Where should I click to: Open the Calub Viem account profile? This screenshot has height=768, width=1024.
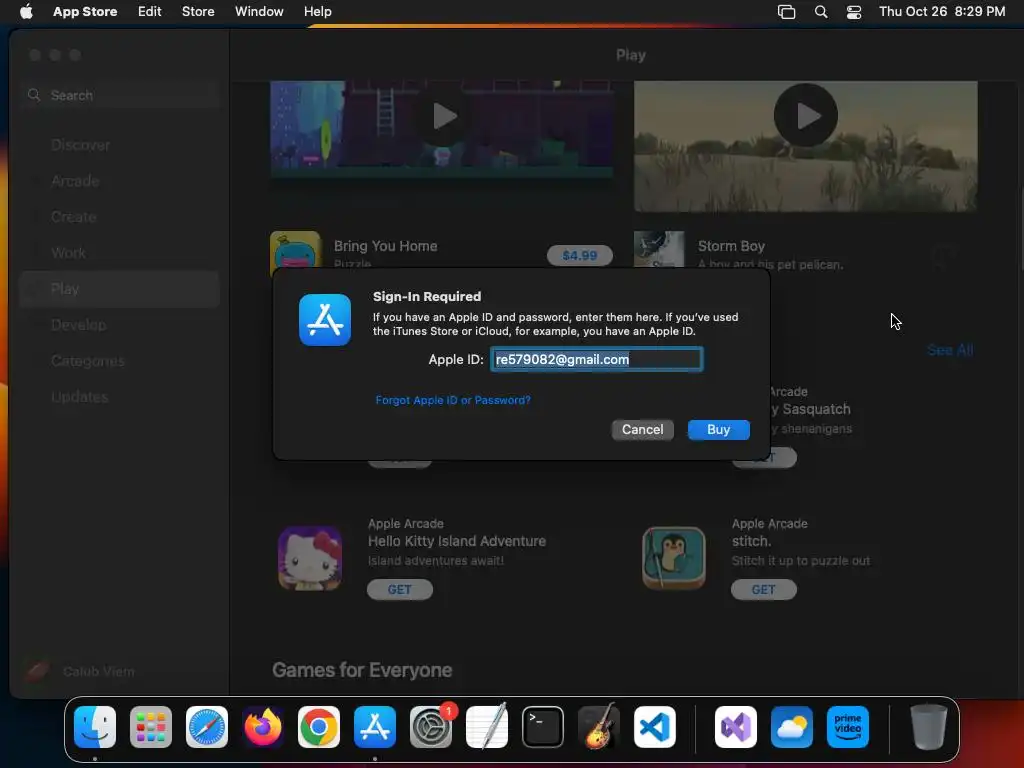pos(80,671)
